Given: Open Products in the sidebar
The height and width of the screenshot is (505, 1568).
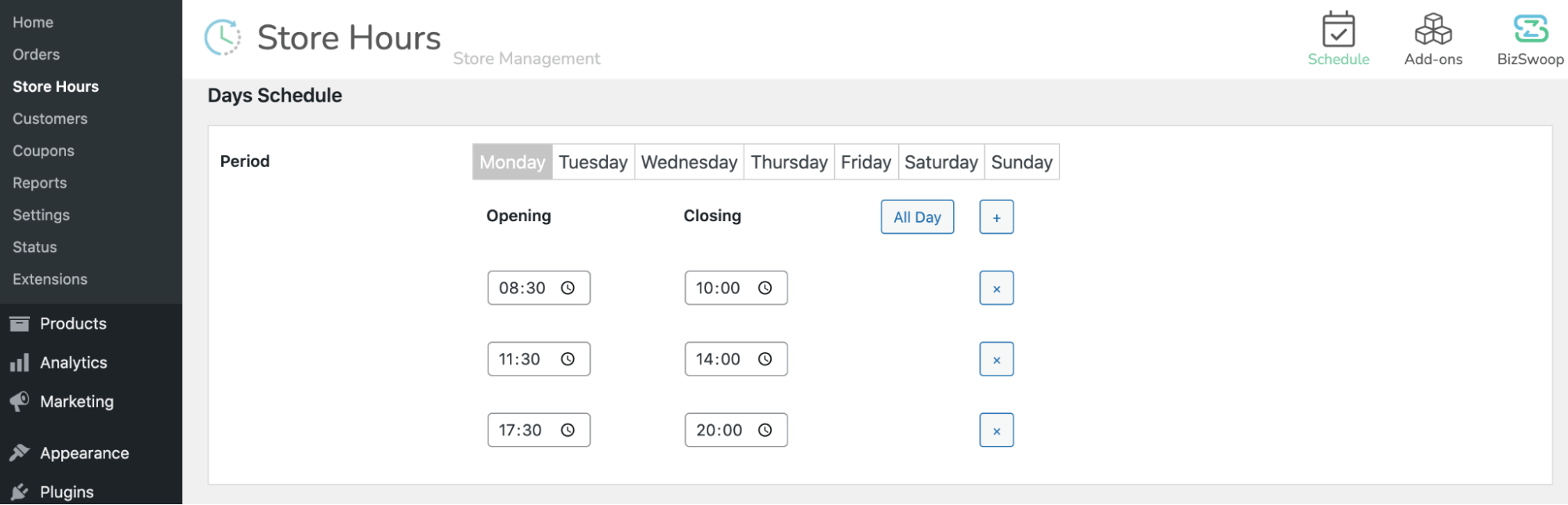Looking at the screenshot, I should 73,324.
